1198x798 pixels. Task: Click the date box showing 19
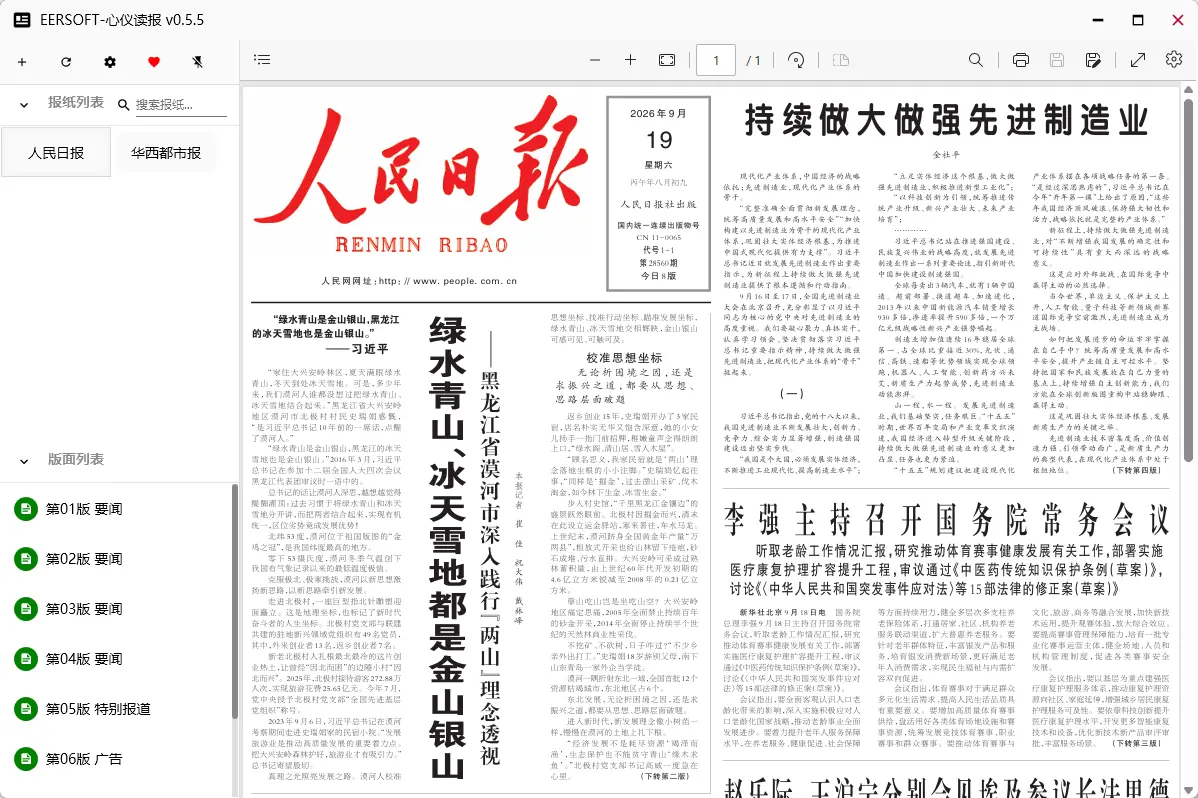[x=659, y=193]
